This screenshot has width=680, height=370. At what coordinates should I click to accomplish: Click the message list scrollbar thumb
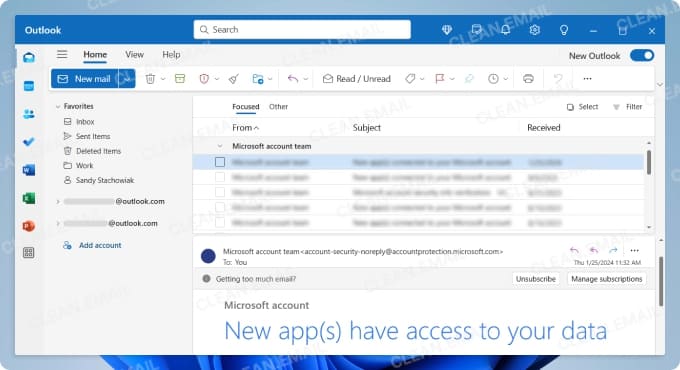(x=649, y=162)
